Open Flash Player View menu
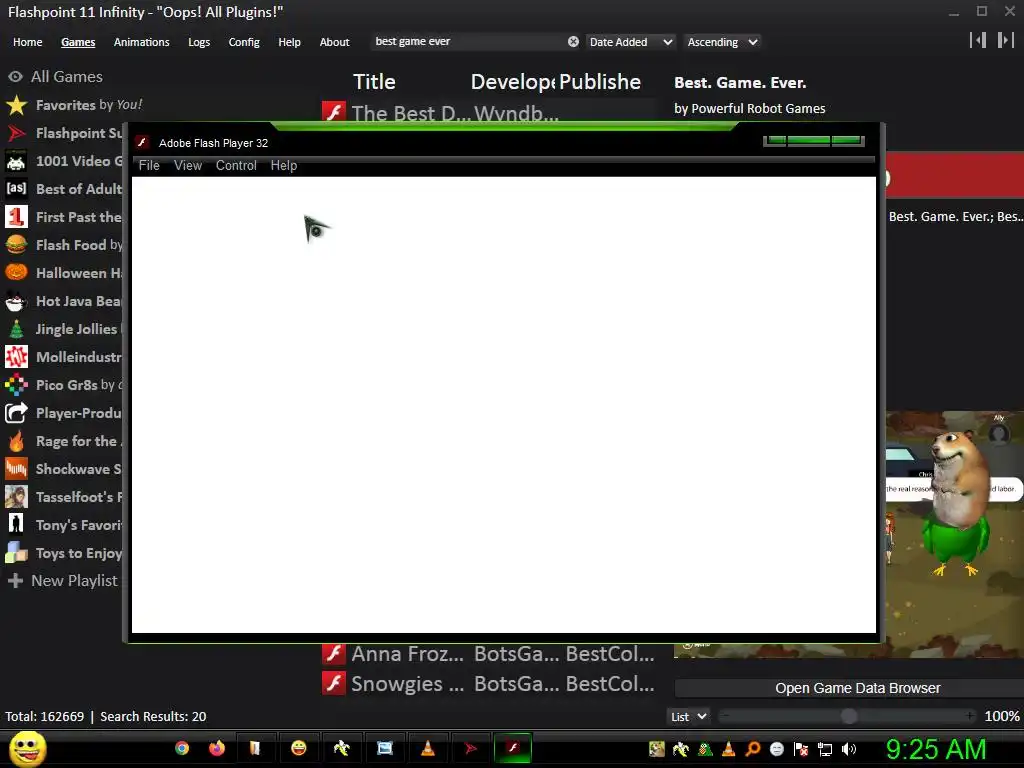 [x=188, y=166]
